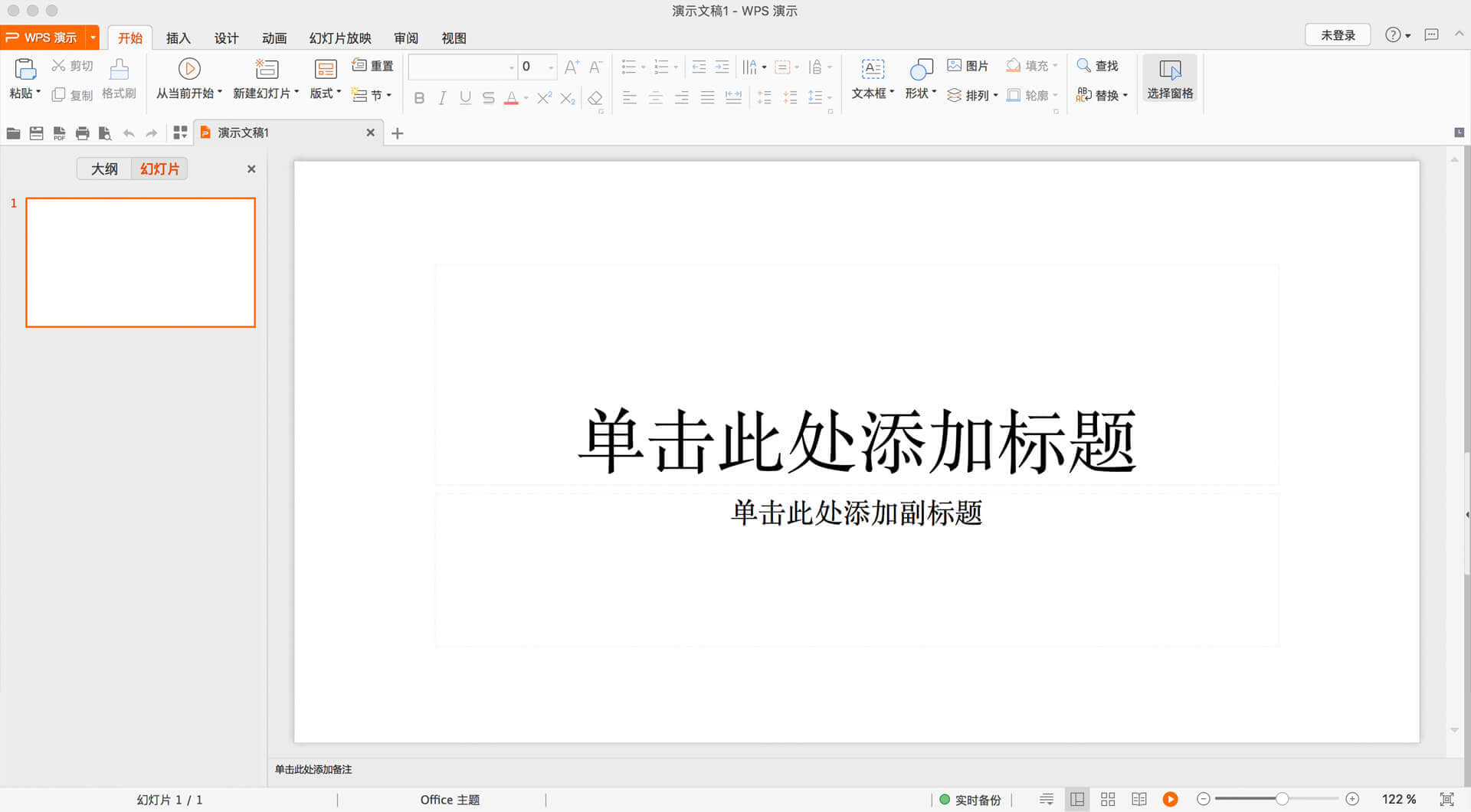Click the Cut (剪切) scissors icon
Screen dimensions: 1471x812
58,66
